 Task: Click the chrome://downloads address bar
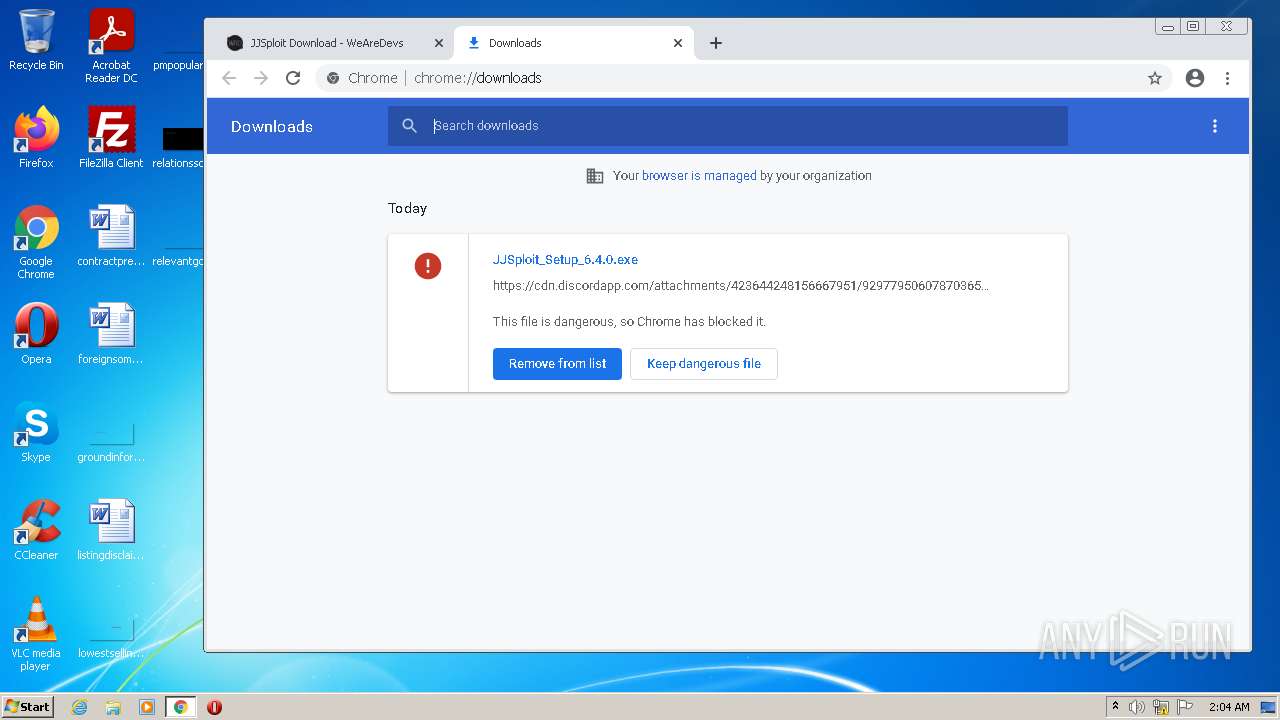click(745, 78)
